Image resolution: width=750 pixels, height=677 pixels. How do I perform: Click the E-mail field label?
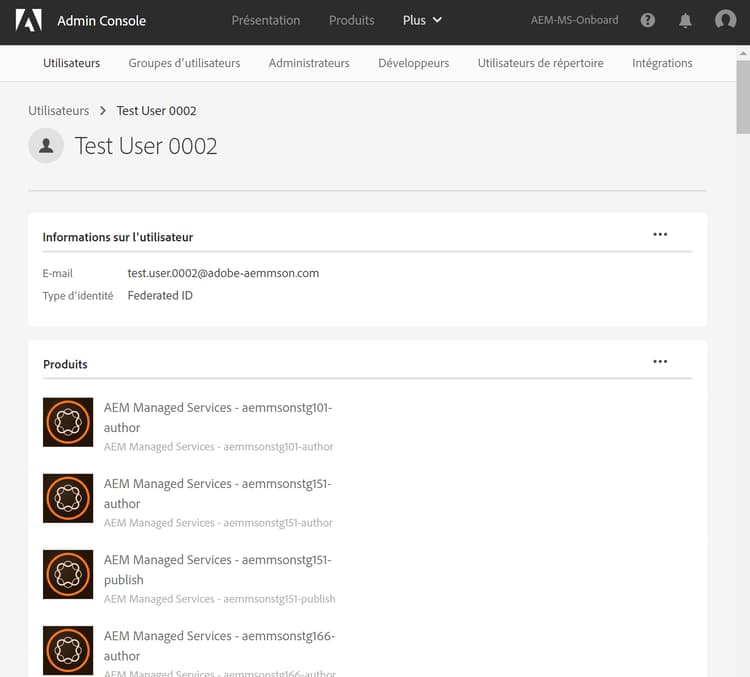click(x=57, y=273)
